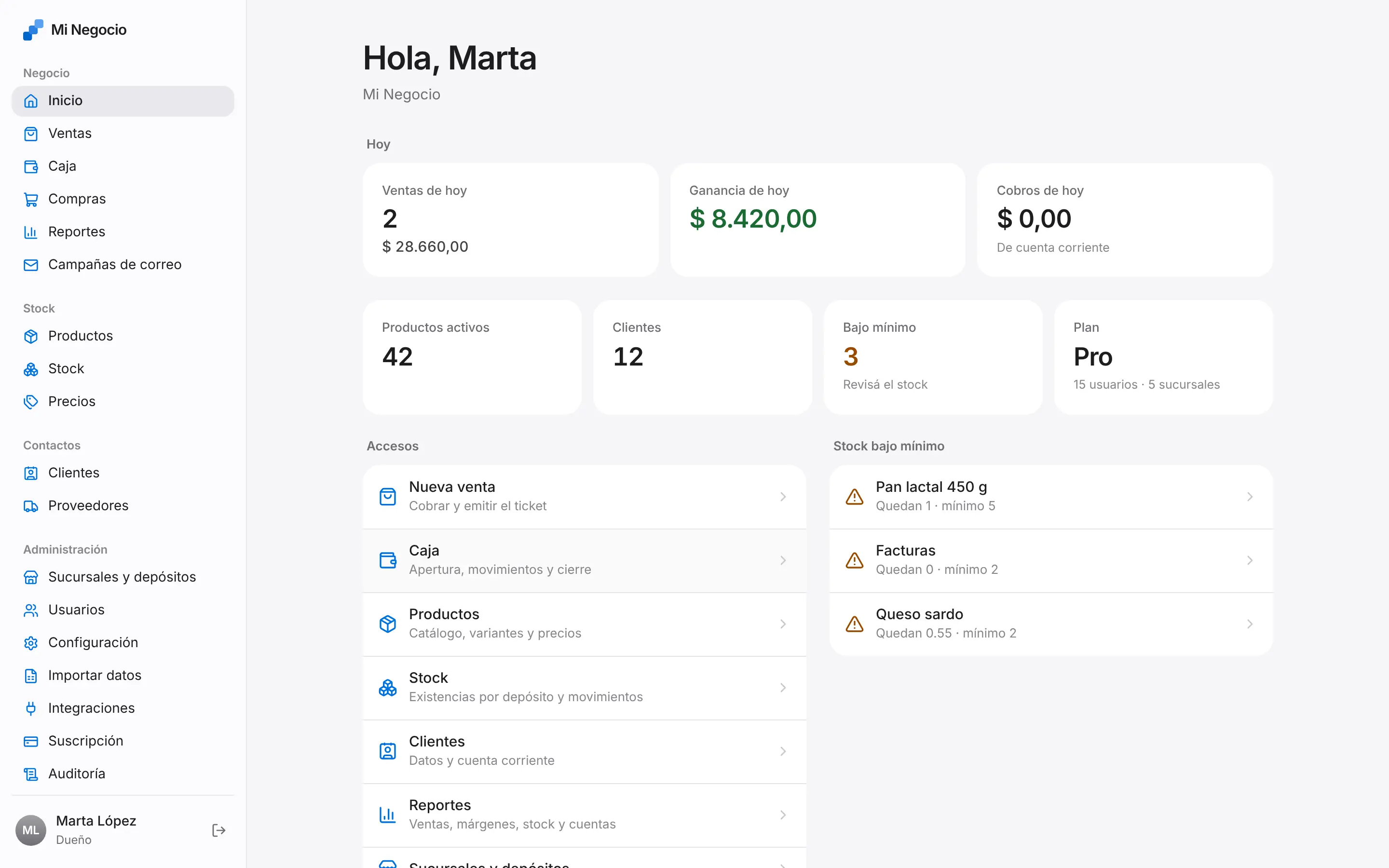The image size is (1389, 868).
Task: Open Queso sardo low stock chevron
Action: tap(1250, 624)
